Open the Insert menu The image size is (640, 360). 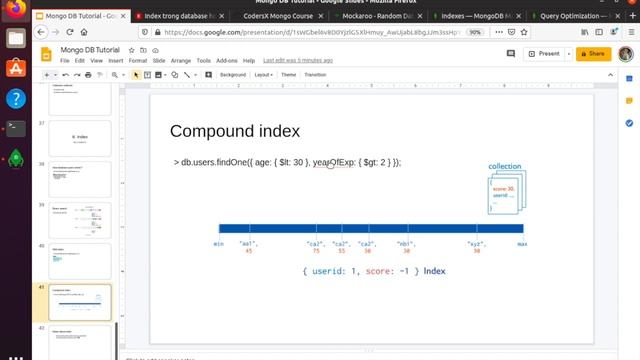tap(116, 60)
